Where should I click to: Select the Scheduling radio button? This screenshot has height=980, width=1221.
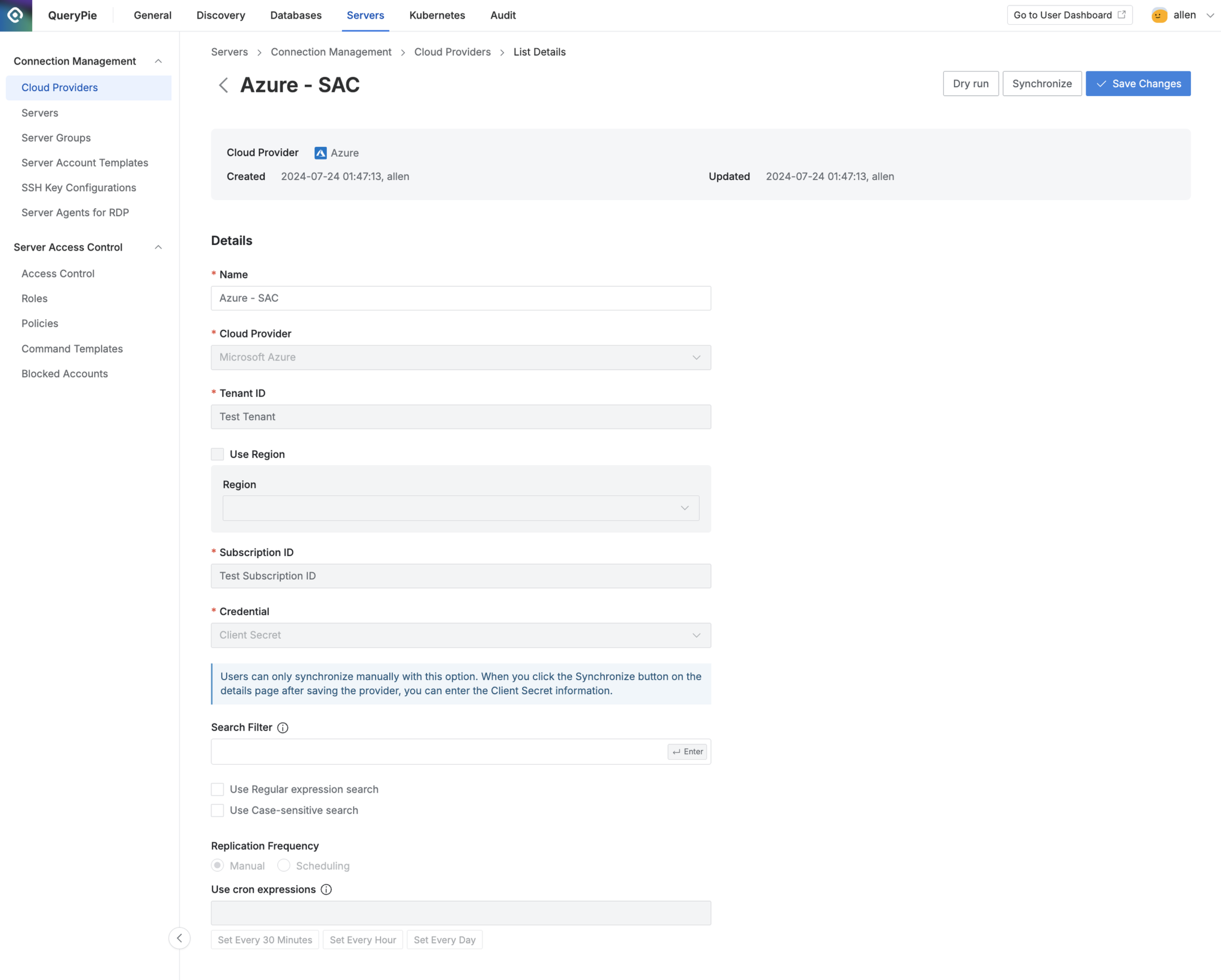coord(284,866)
